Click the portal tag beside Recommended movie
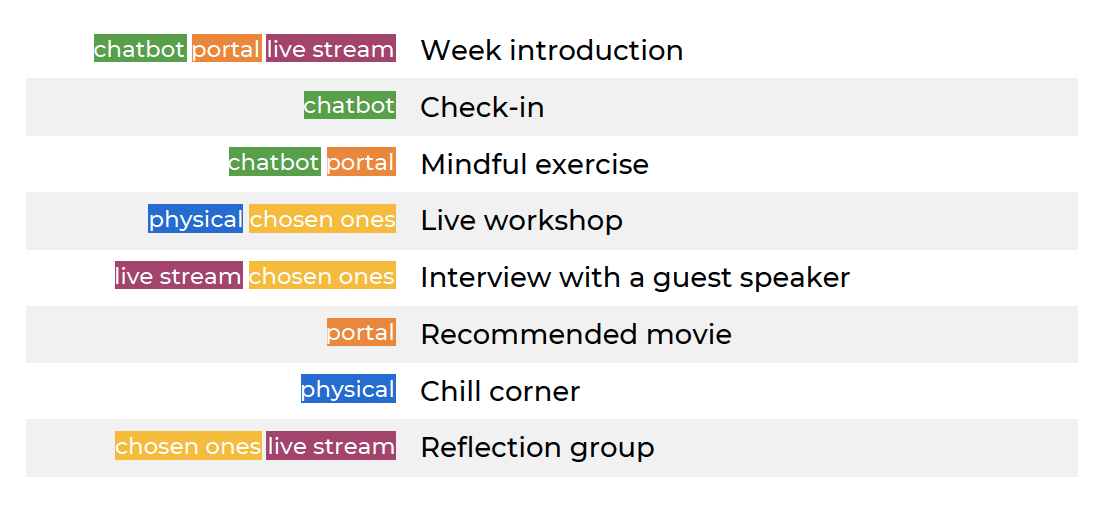1107x509 pixels. [361, 332]
